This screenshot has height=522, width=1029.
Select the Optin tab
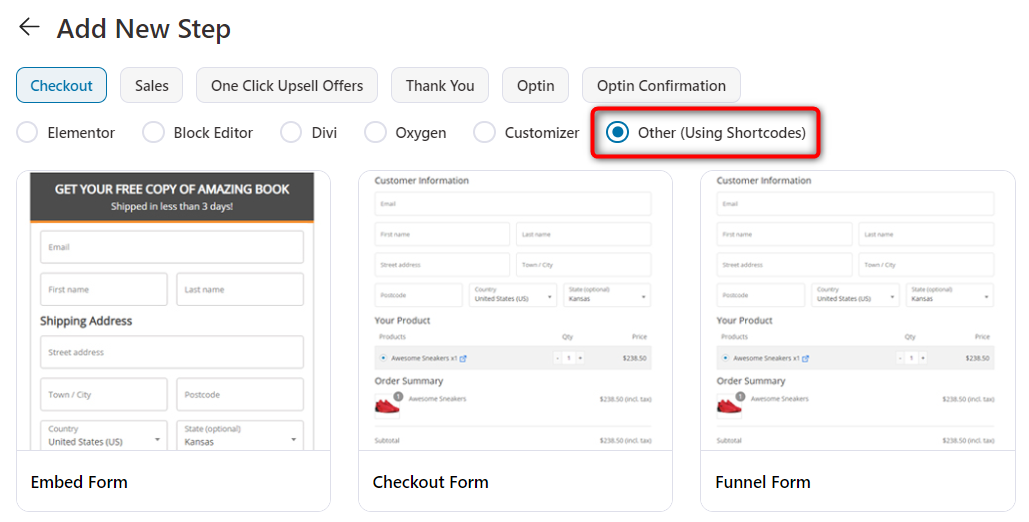click(535, 86)
